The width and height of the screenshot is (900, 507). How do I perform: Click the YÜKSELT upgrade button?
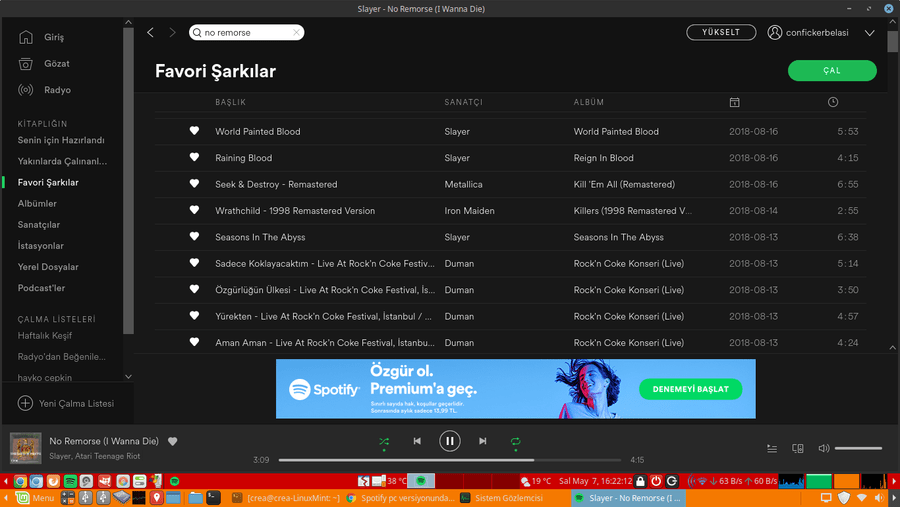[721, 32]
